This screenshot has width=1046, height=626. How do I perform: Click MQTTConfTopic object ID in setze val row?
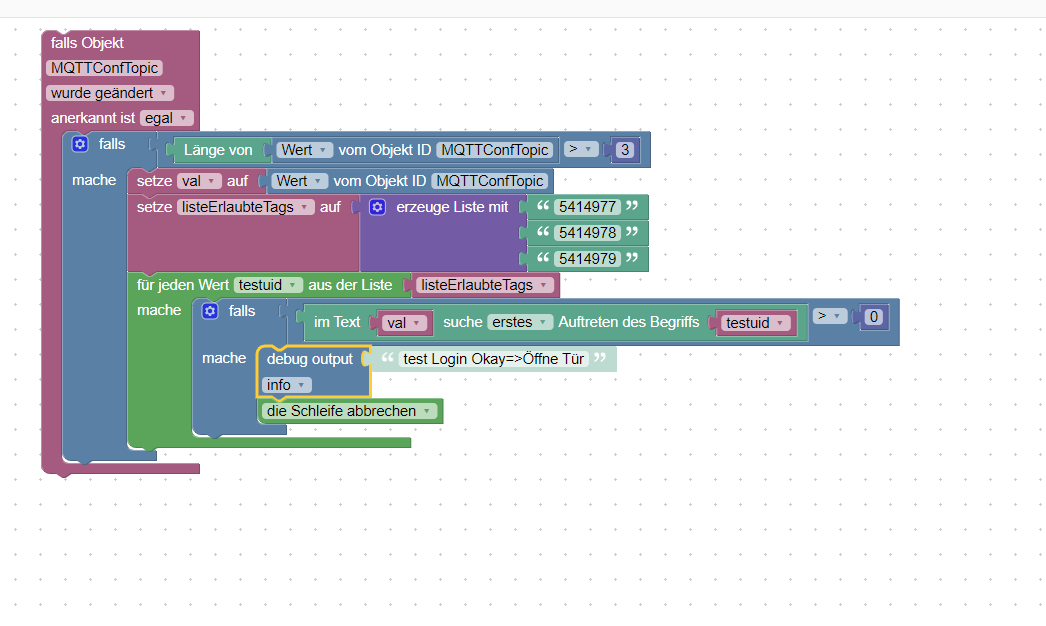click(490, 181)
